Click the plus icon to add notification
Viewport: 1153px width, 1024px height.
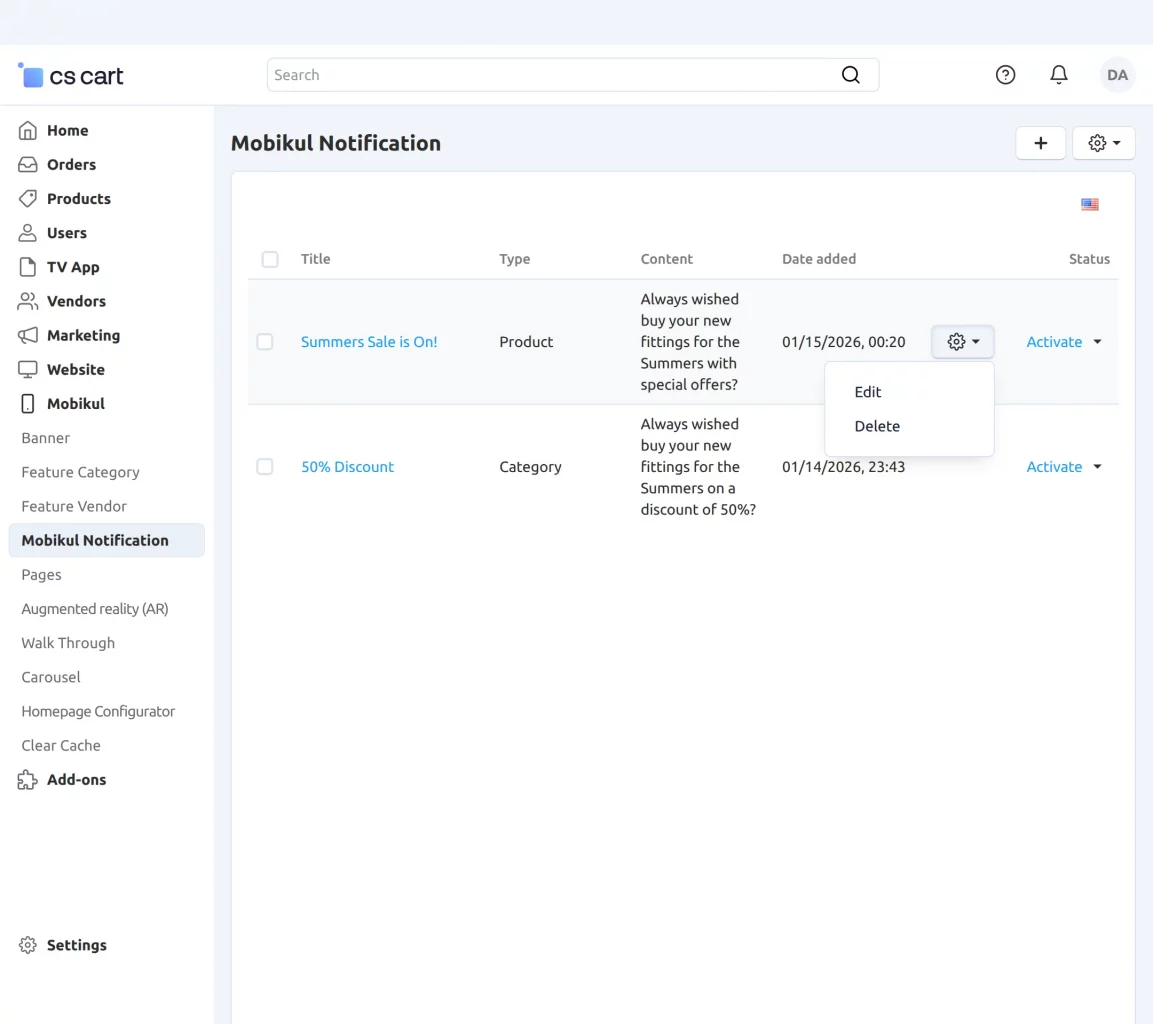click(1040, 143)
